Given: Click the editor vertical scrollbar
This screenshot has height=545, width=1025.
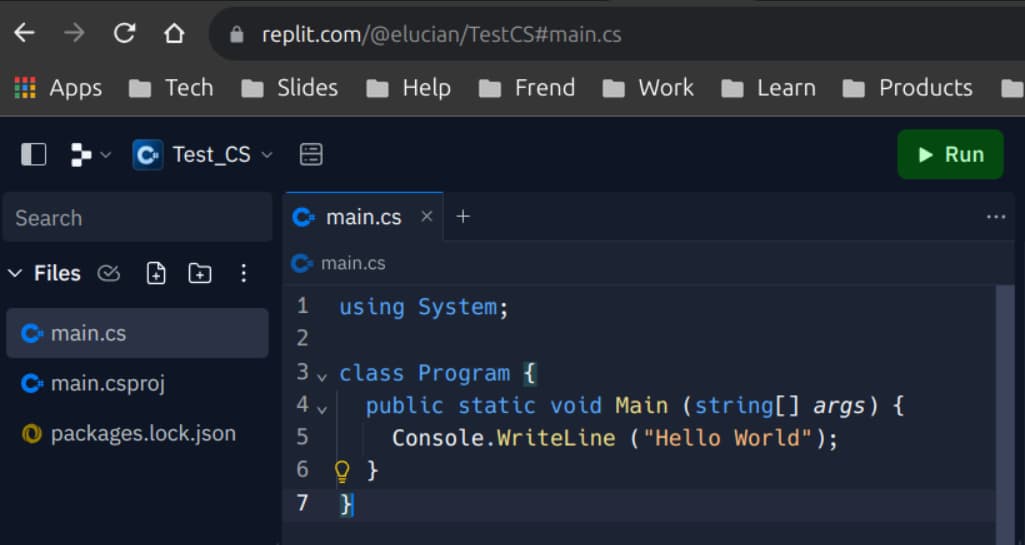Looking at the screenshot, I should tap(1005, 413).
